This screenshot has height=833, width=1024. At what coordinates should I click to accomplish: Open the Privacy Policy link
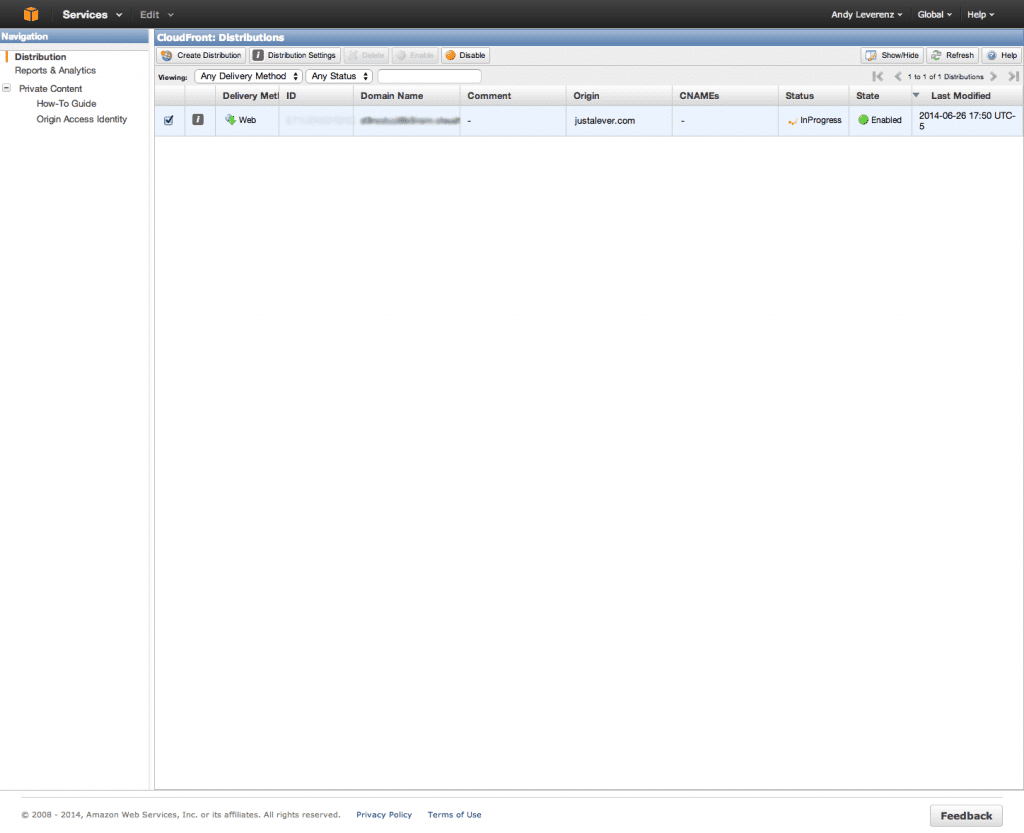click(x=384, y=814)
